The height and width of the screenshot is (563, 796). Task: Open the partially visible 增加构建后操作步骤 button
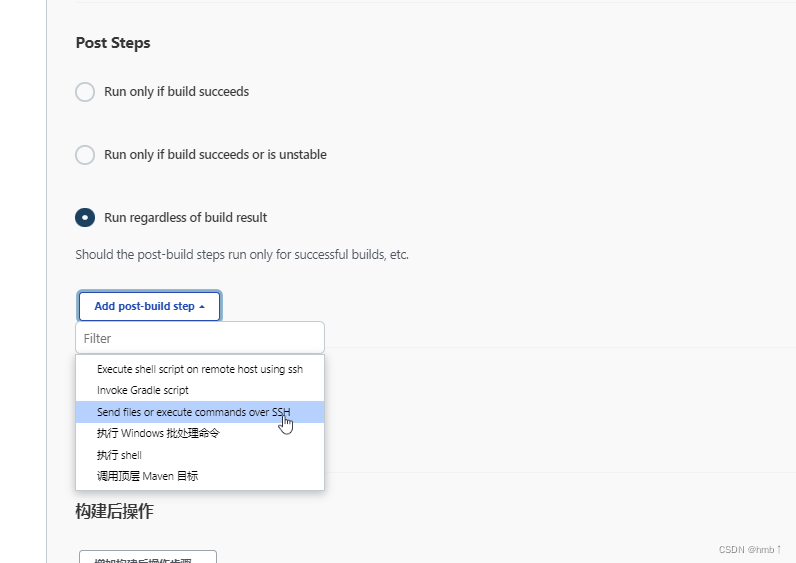click(x=148, y=557)
